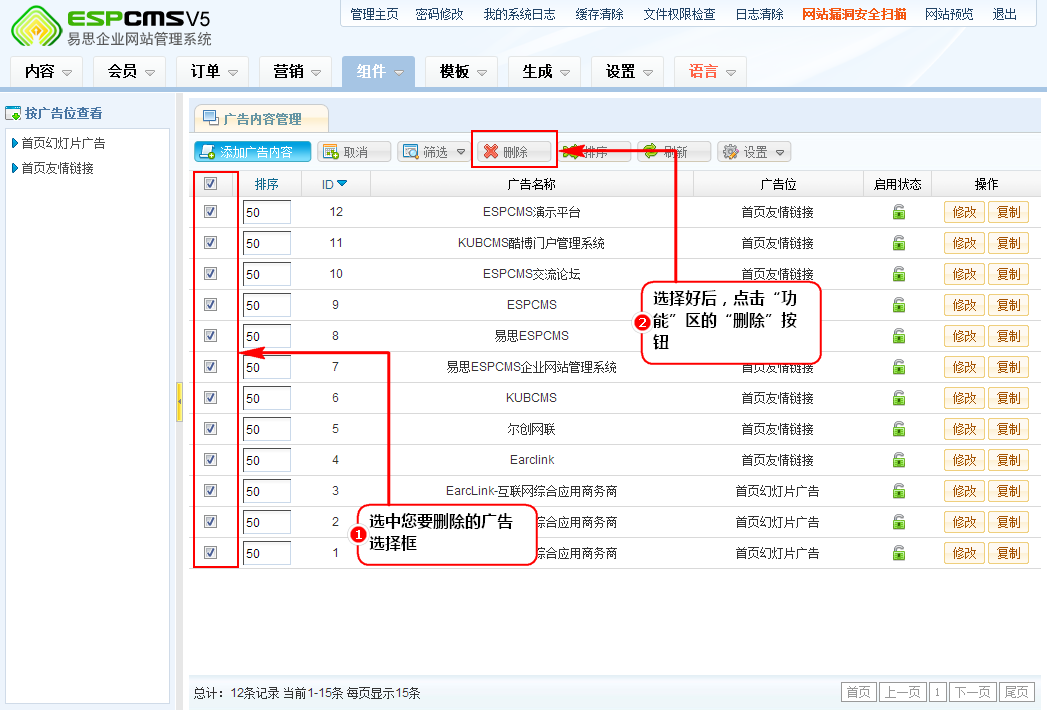Click 添加广告内容 button
The image size is (1047, 712).
(252, 152)
